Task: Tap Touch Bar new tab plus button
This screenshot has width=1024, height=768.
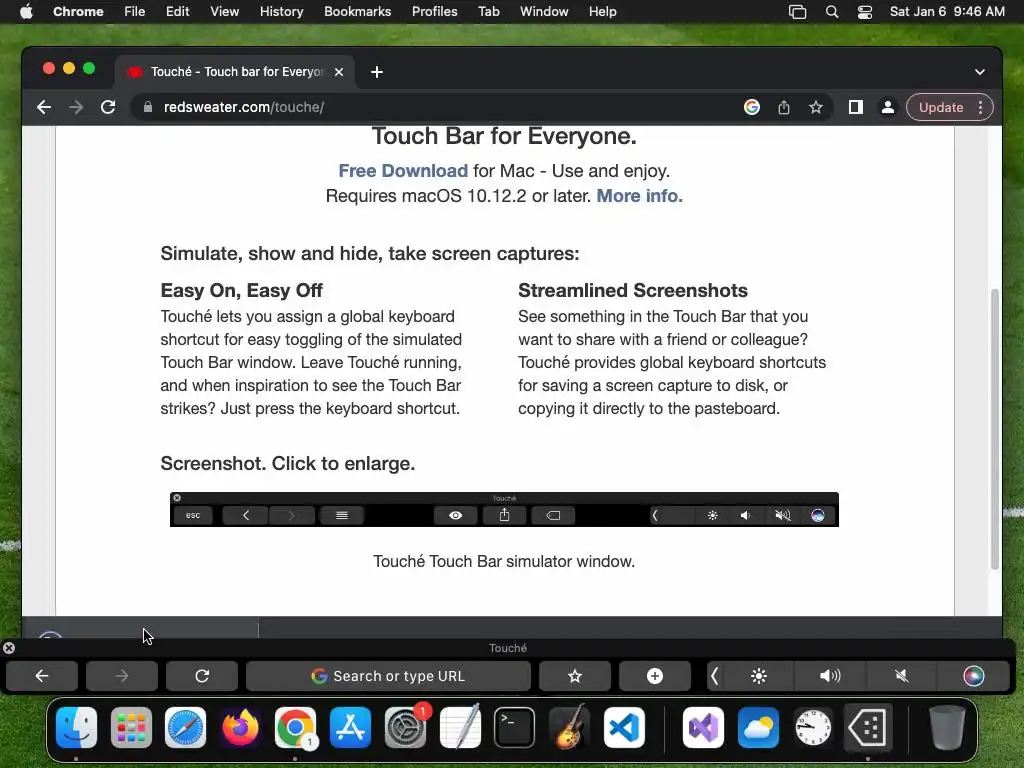Action: click(654, 676)
